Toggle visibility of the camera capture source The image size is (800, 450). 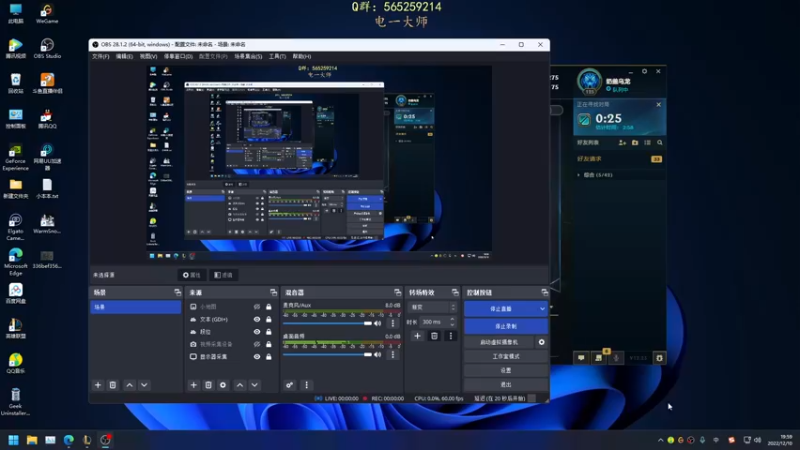(x=257, y=344)
